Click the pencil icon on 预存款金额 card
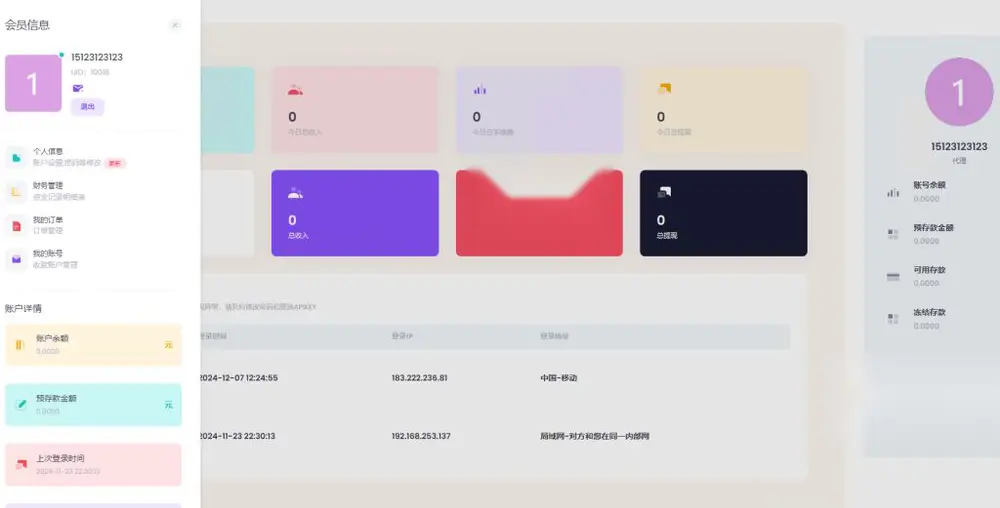Viewport: 1000px width, 508px height. pos(21,405)
